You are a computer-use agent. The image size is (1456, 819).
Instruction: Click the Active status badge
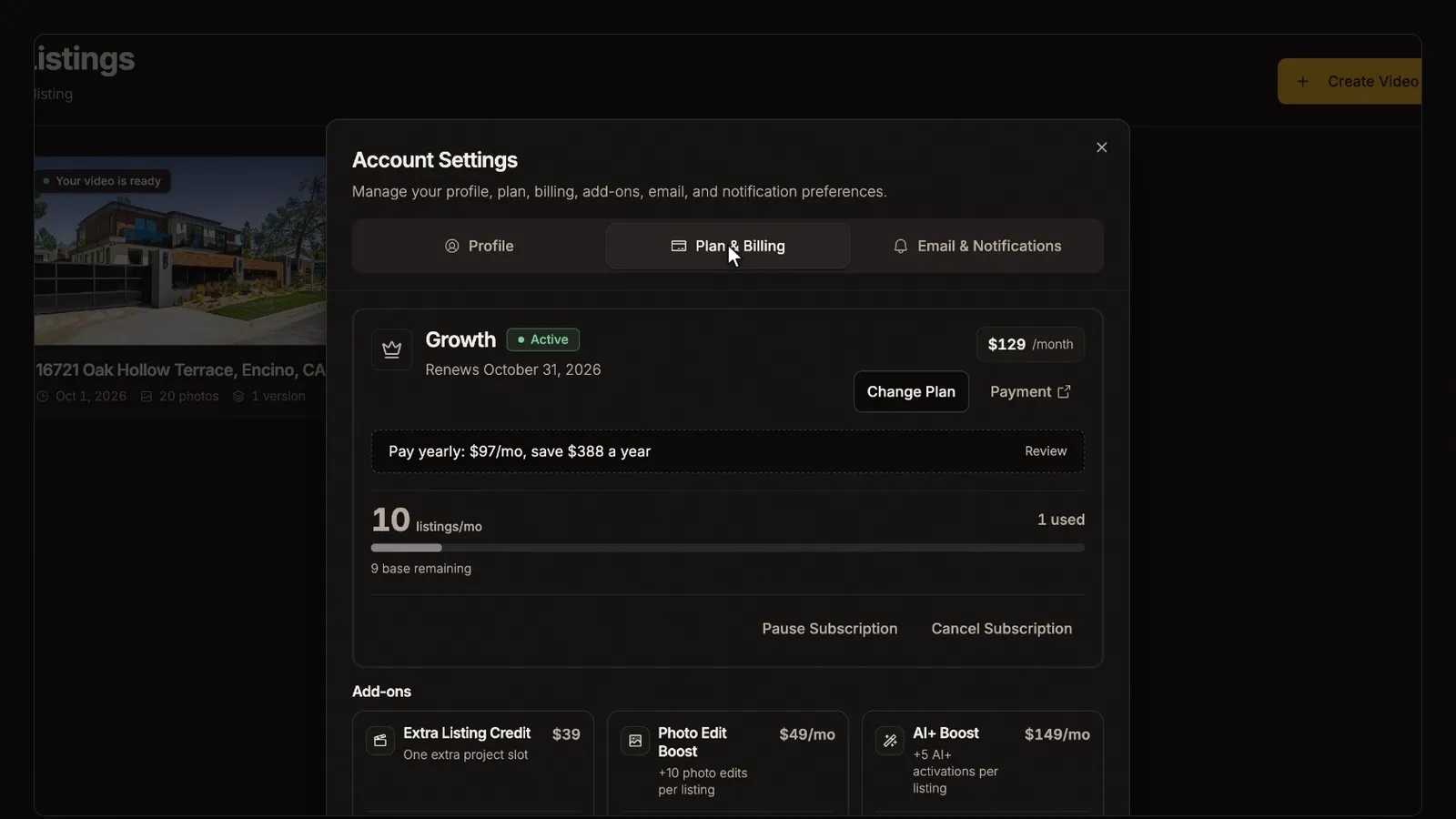pos(543,339)
